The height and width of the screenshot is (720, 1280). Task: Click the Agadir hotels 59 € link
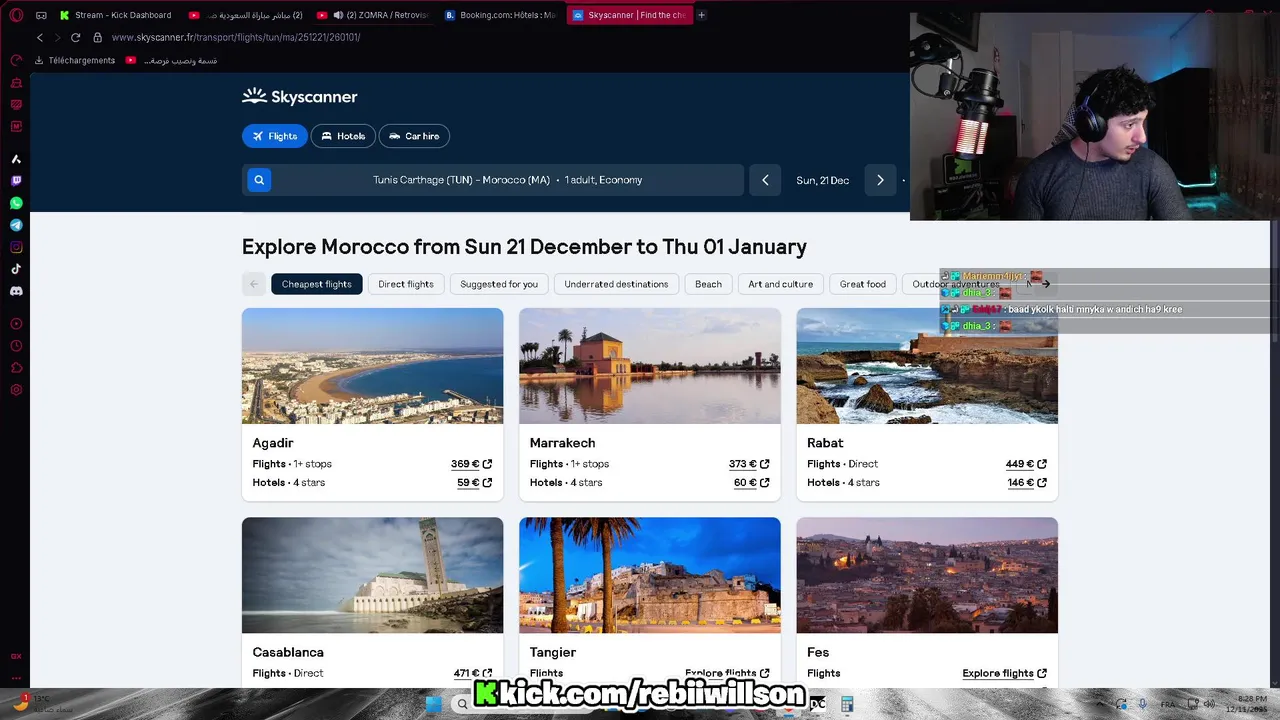[x=475, y=483]
